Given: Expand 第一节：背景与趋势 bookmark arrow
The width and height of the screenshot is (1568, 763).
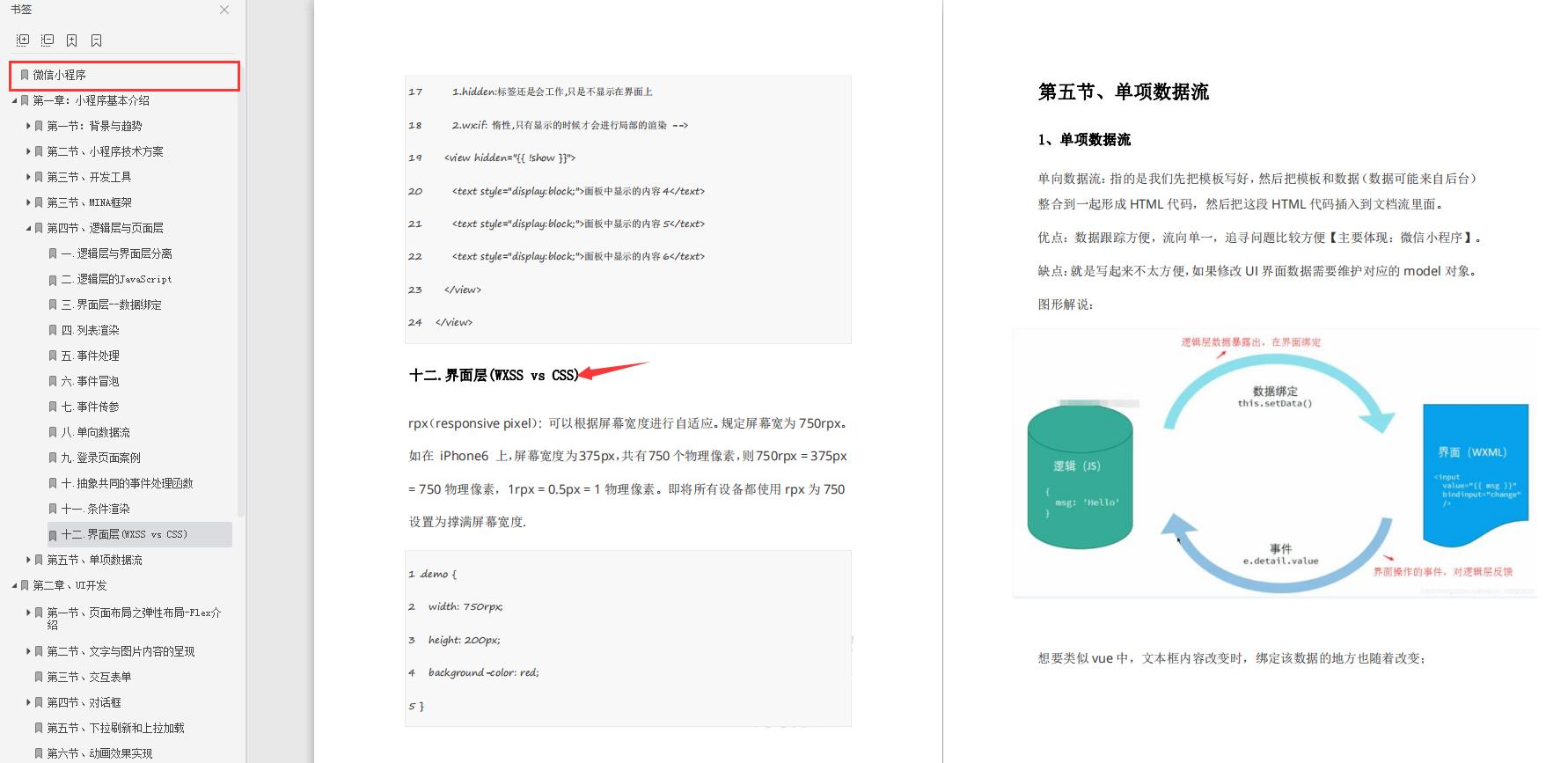Looking at the screenshot, I should 28,127.
